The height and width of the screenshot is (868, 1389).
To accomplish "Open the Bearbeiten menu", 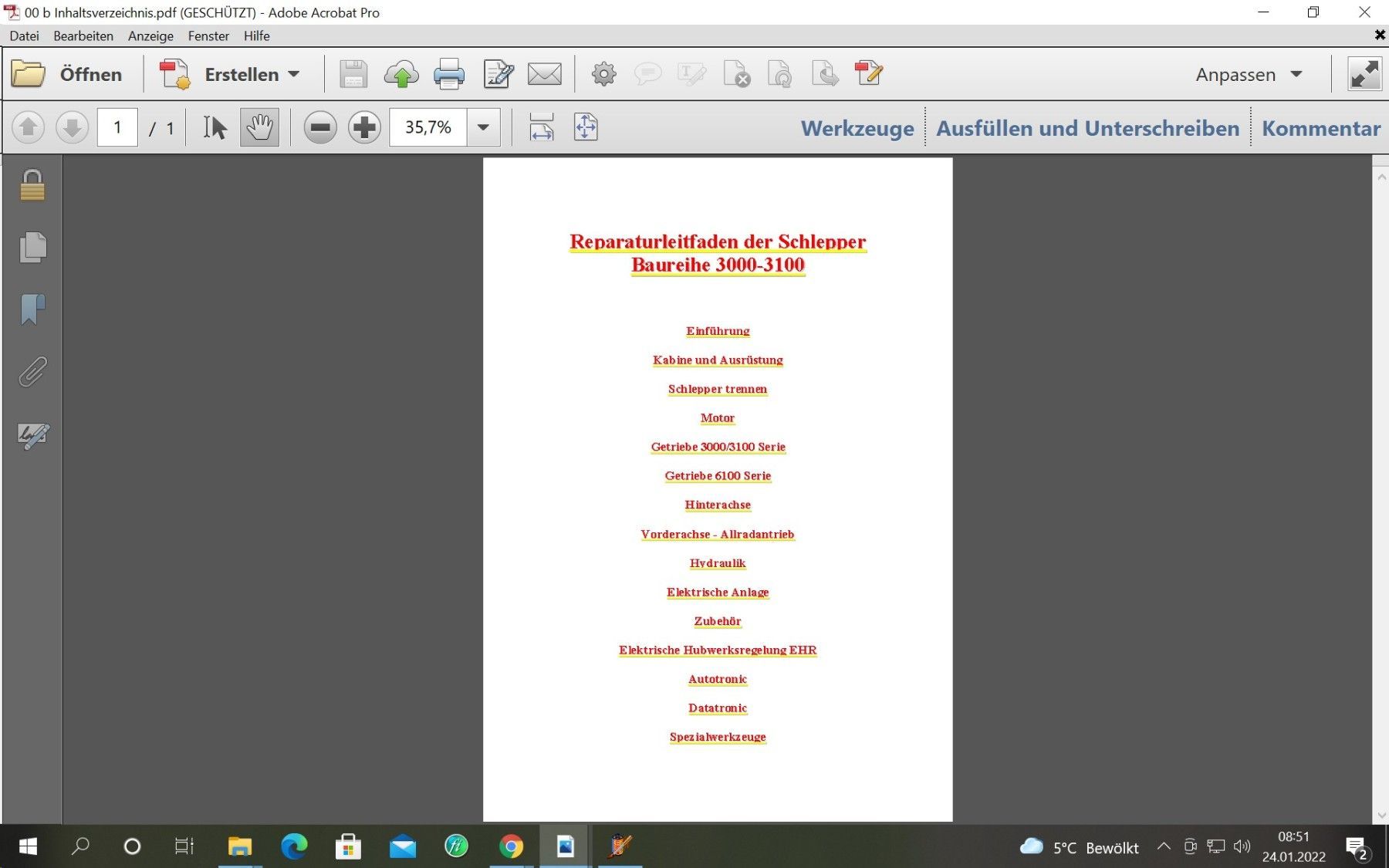I will pyautogui.click(x=83, y=36).
